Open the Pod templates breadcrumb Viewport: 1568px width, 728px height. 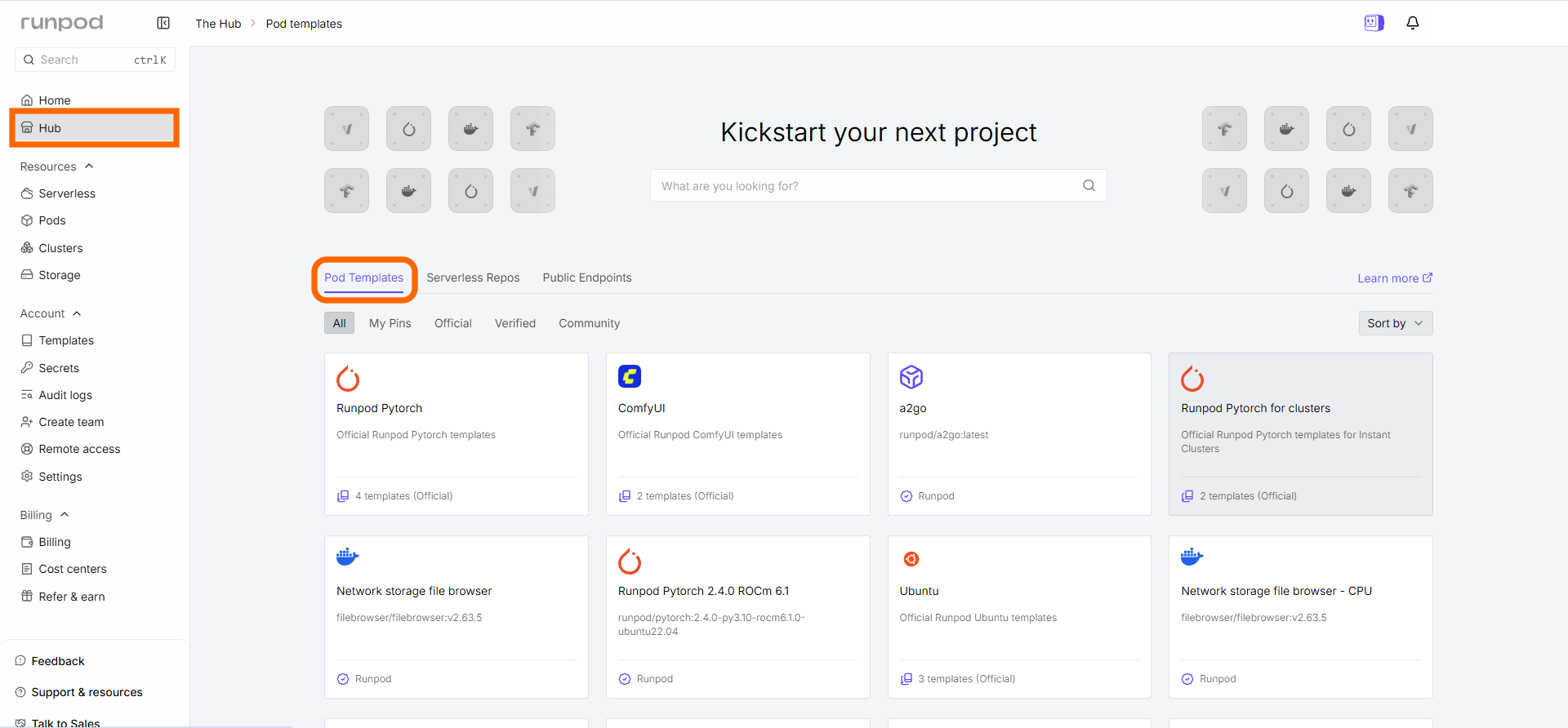304,24
